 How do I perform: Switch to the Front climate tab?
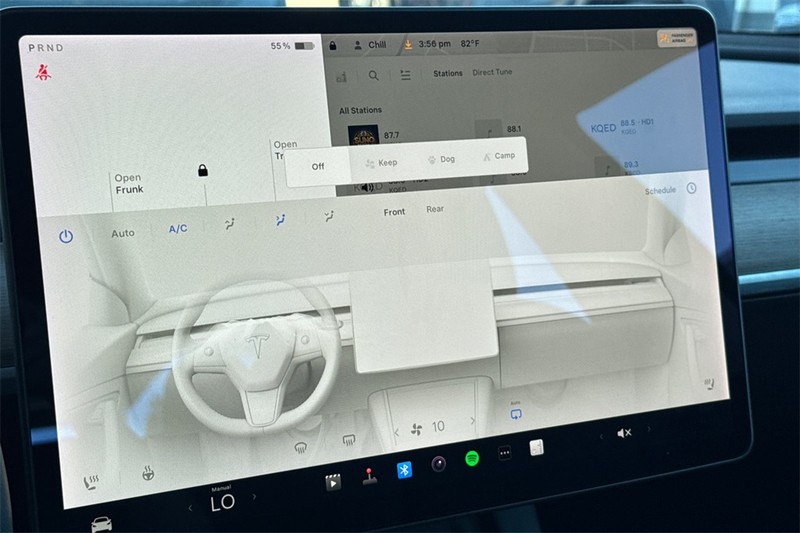[394, 212]
